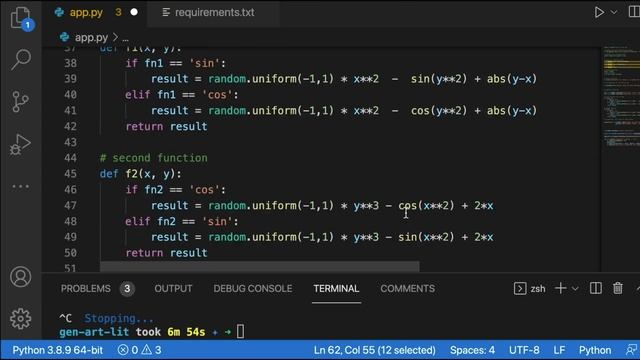The image size is (640, 360).
Task: Change end of line sequence LF
Action: (x=559, y=350)
